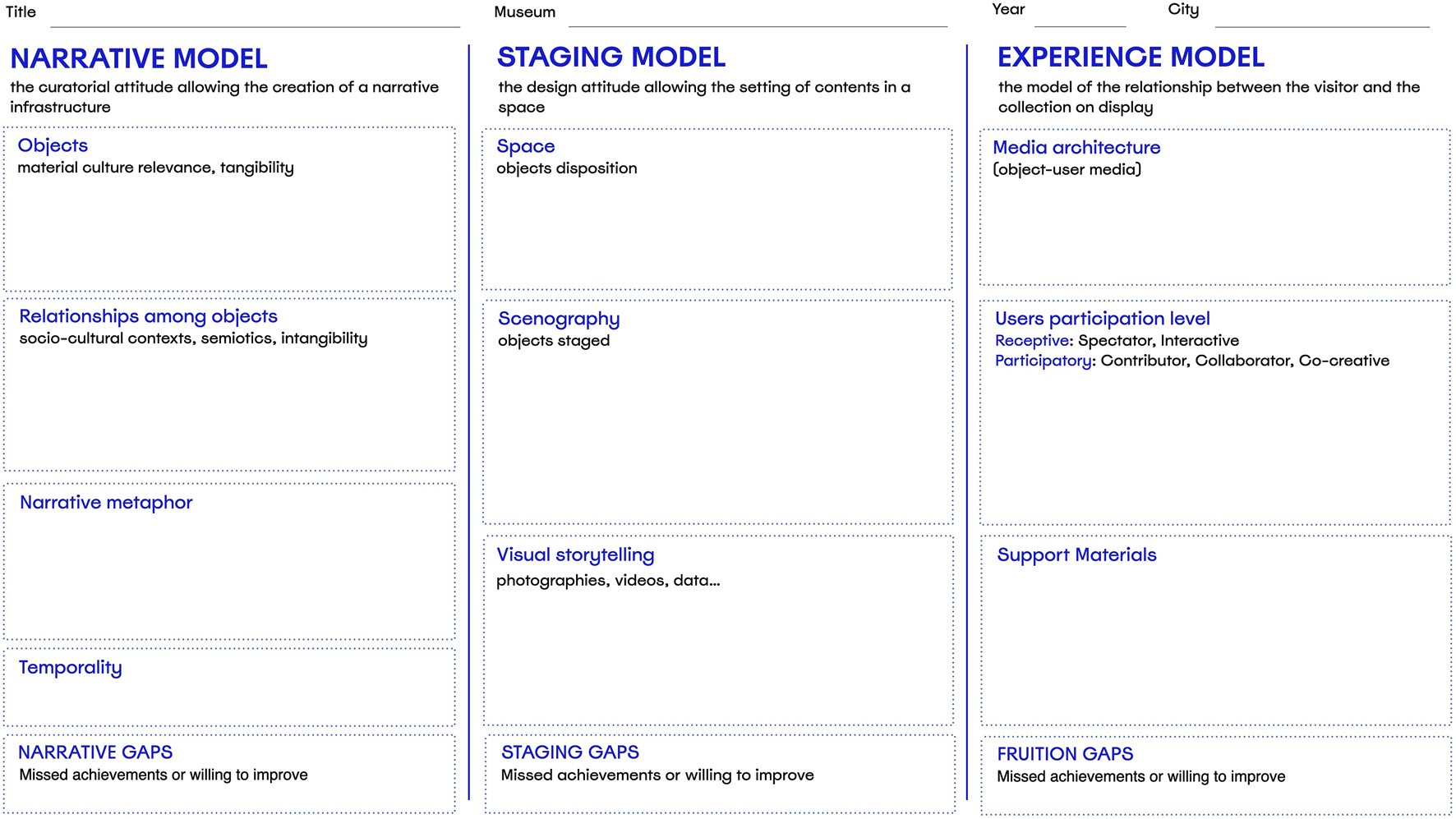Select the Temporality box
Image resolution: width=1456 pixels, height=819 pixels.
point(229,688)
